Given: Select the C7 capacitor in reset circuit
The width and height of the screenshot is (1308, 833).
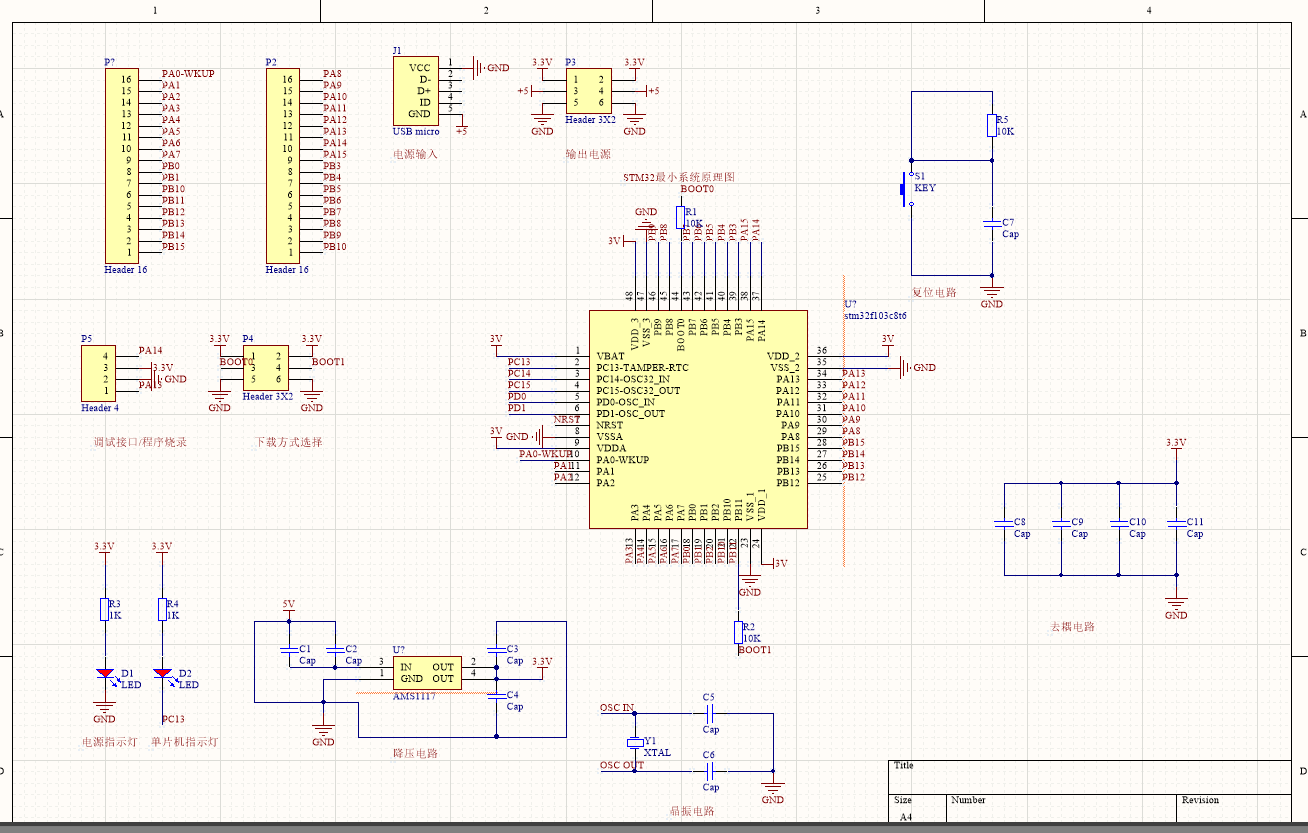Looking at the screenshot, I should [x=992, y=224].
